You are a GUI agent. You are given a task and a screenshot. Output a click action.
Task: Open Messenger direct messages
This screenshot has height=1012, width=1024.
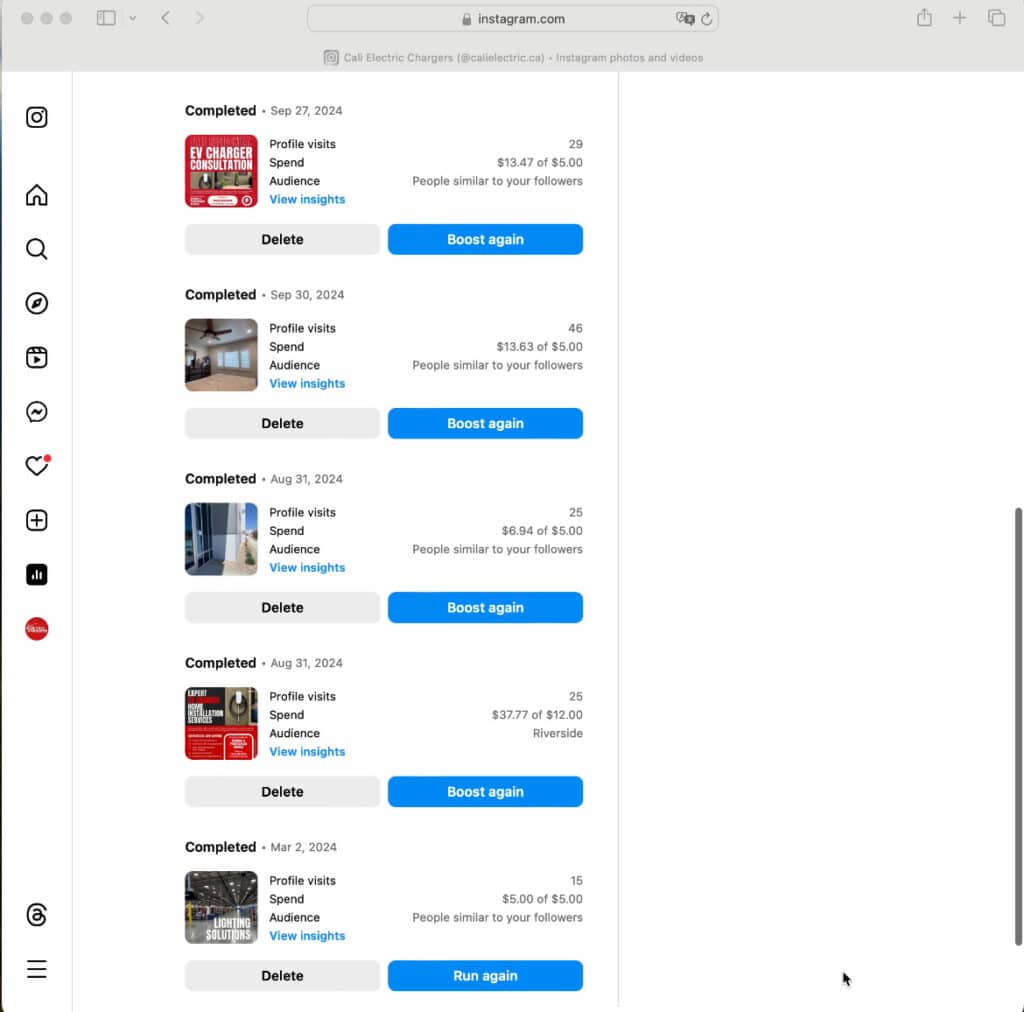coord(37,412)
